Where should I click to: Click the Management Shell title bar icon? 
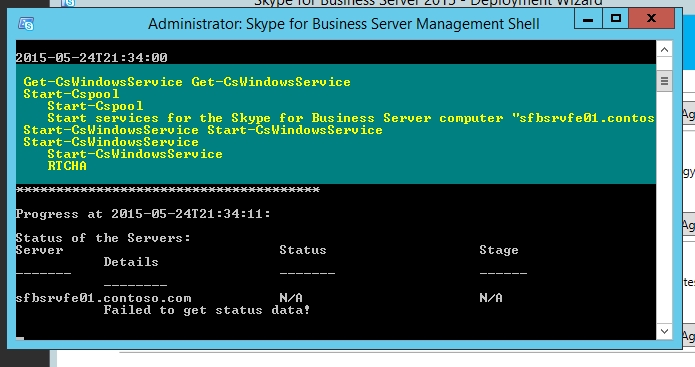[26, 23]
